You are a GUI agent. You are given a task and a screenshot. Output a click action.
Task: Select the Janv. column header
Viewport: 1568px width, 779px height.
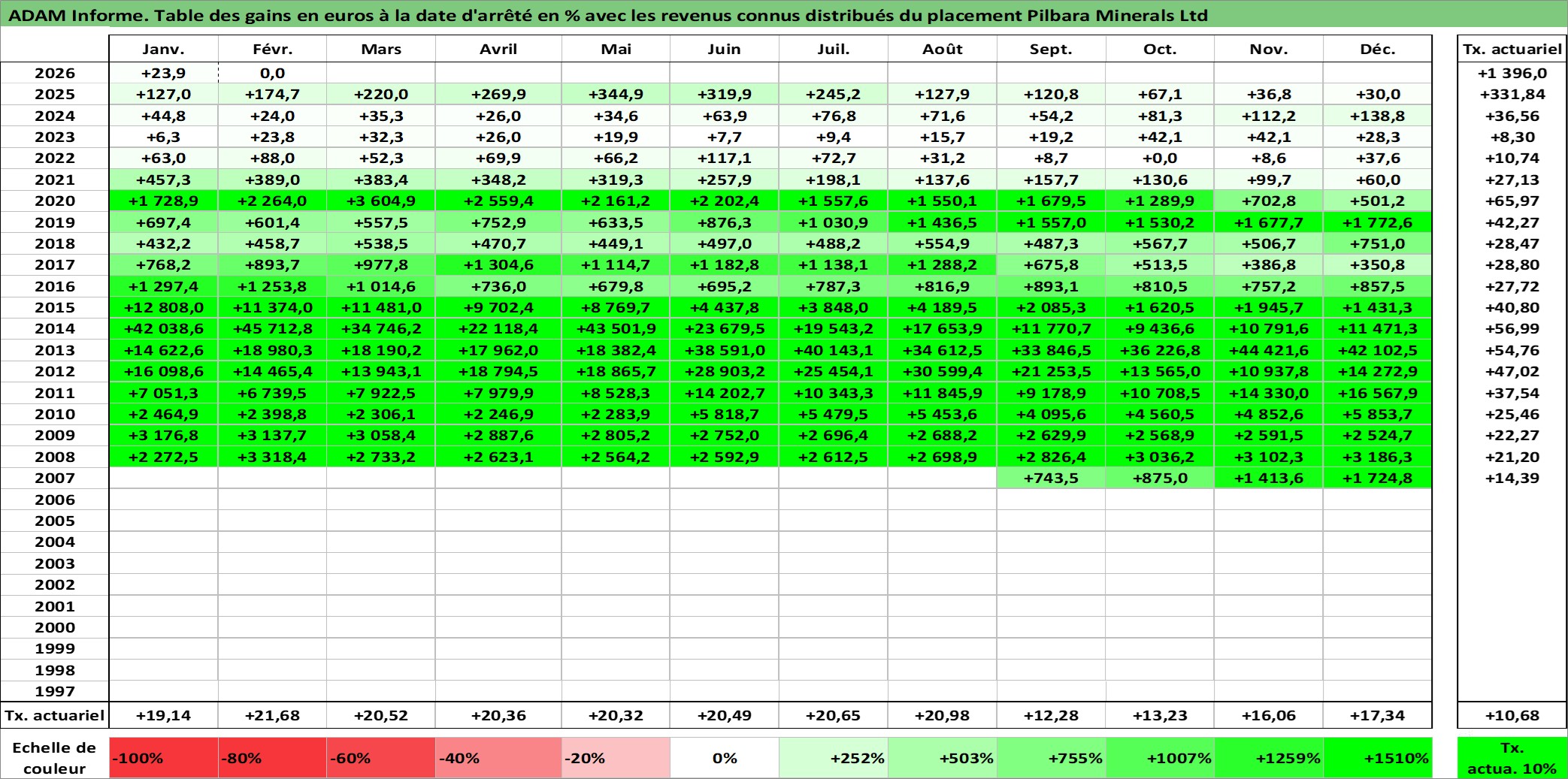click(x=163, y=49)
